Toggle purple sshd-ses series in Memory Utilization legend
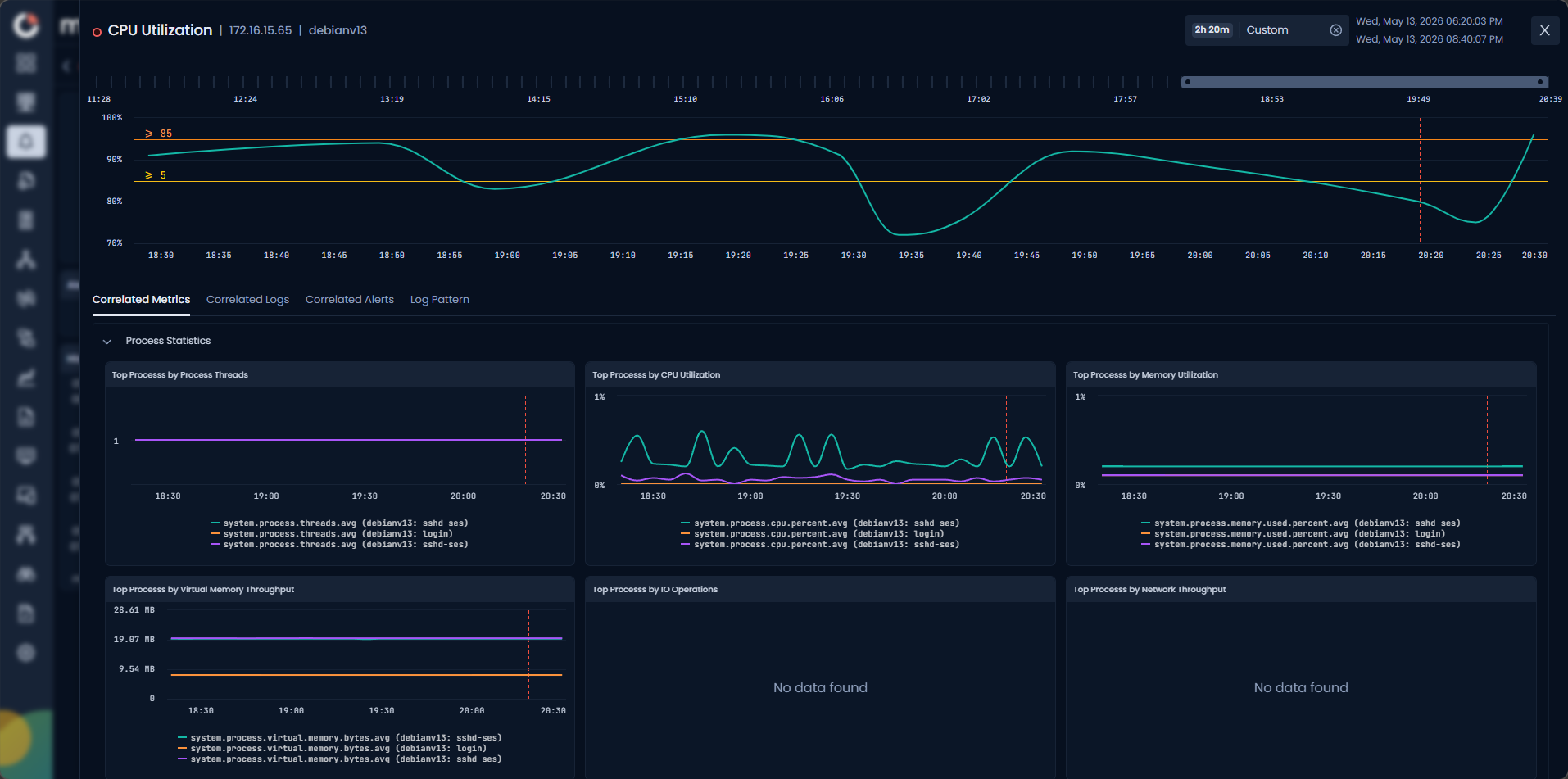Image resolution: width=1568 pixels, height=779 pixels. tap(1301, 545)
